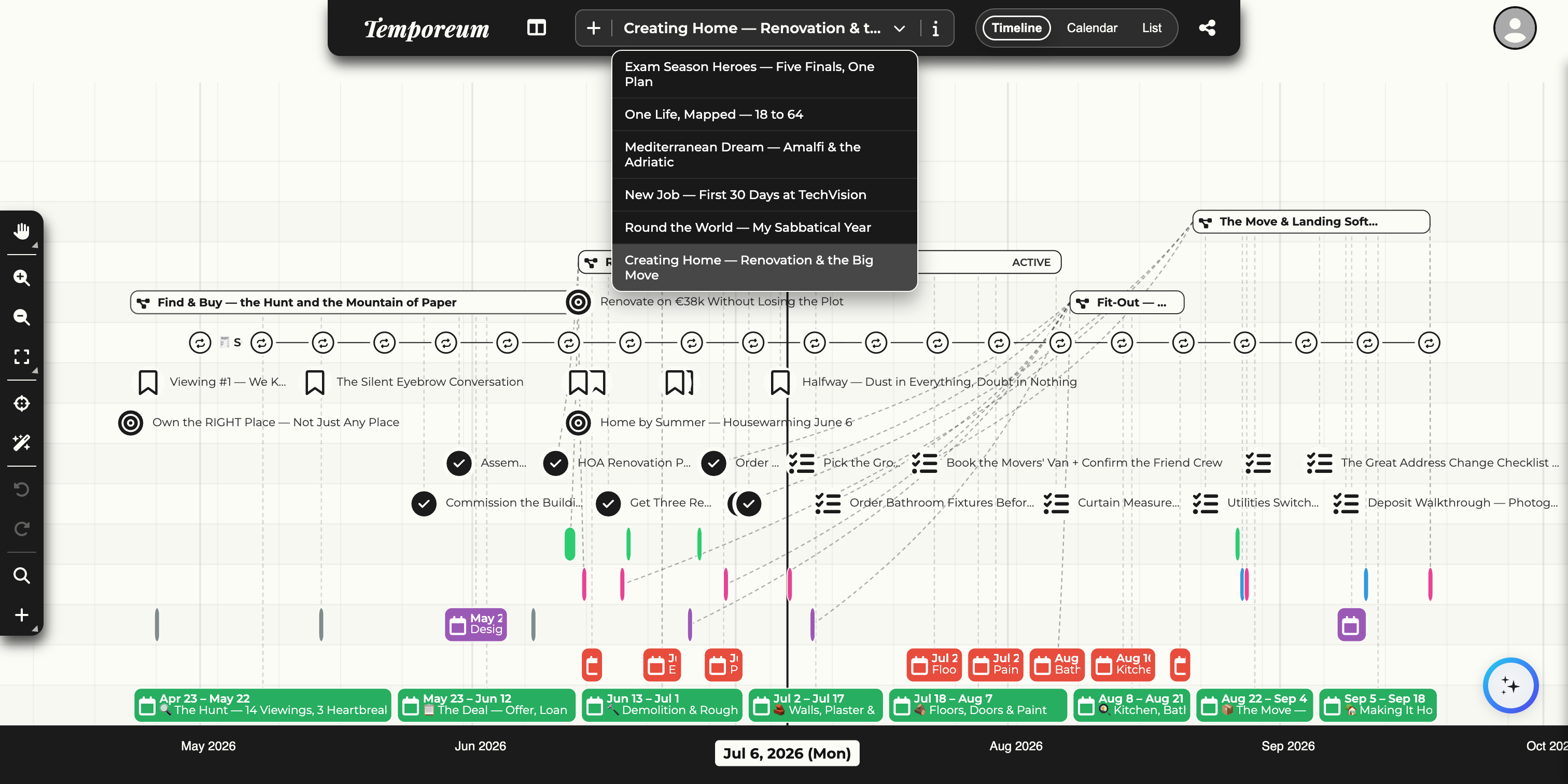Switch to Calendar view

1092,28
